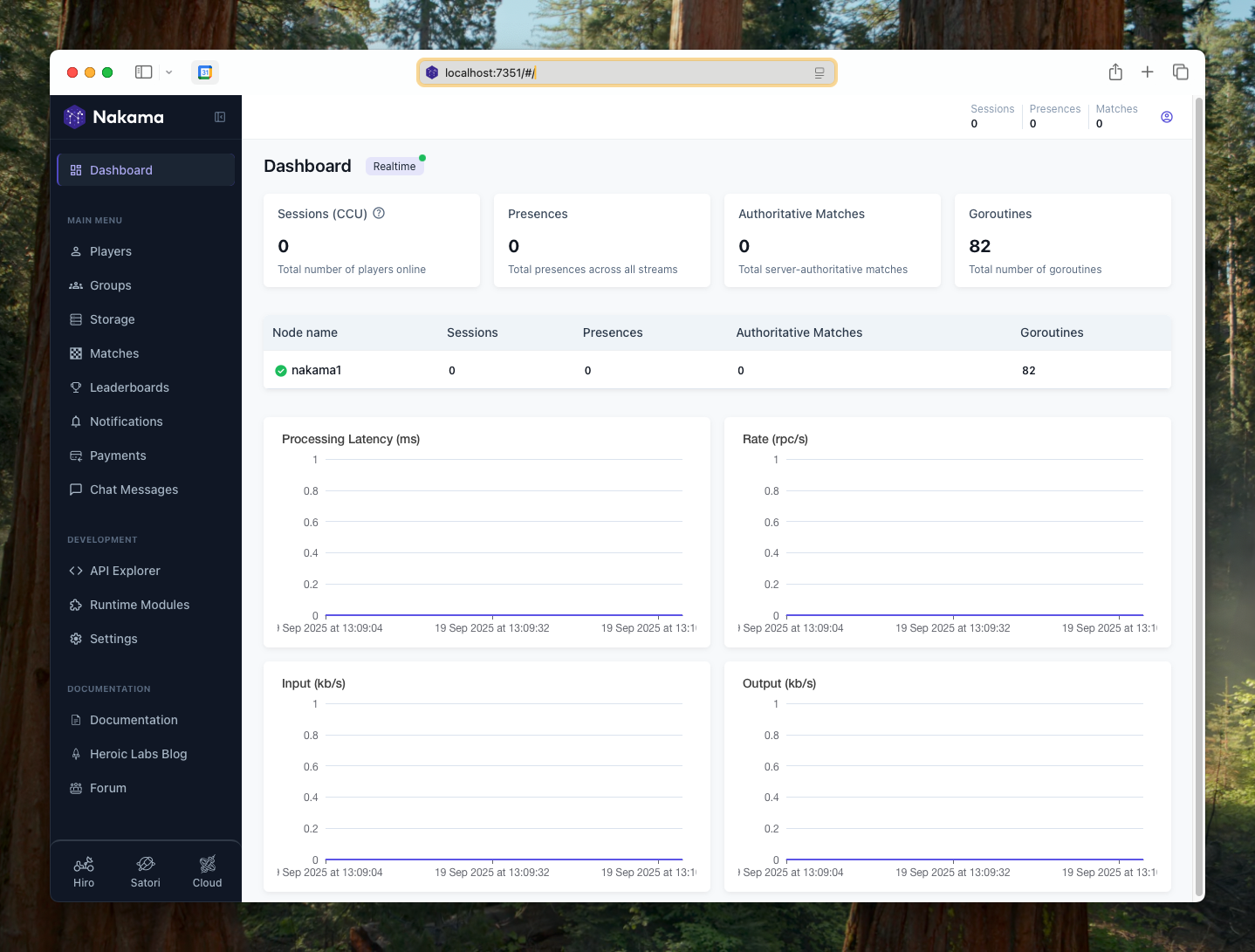Visit the Forum link

[x=108, y=788]
